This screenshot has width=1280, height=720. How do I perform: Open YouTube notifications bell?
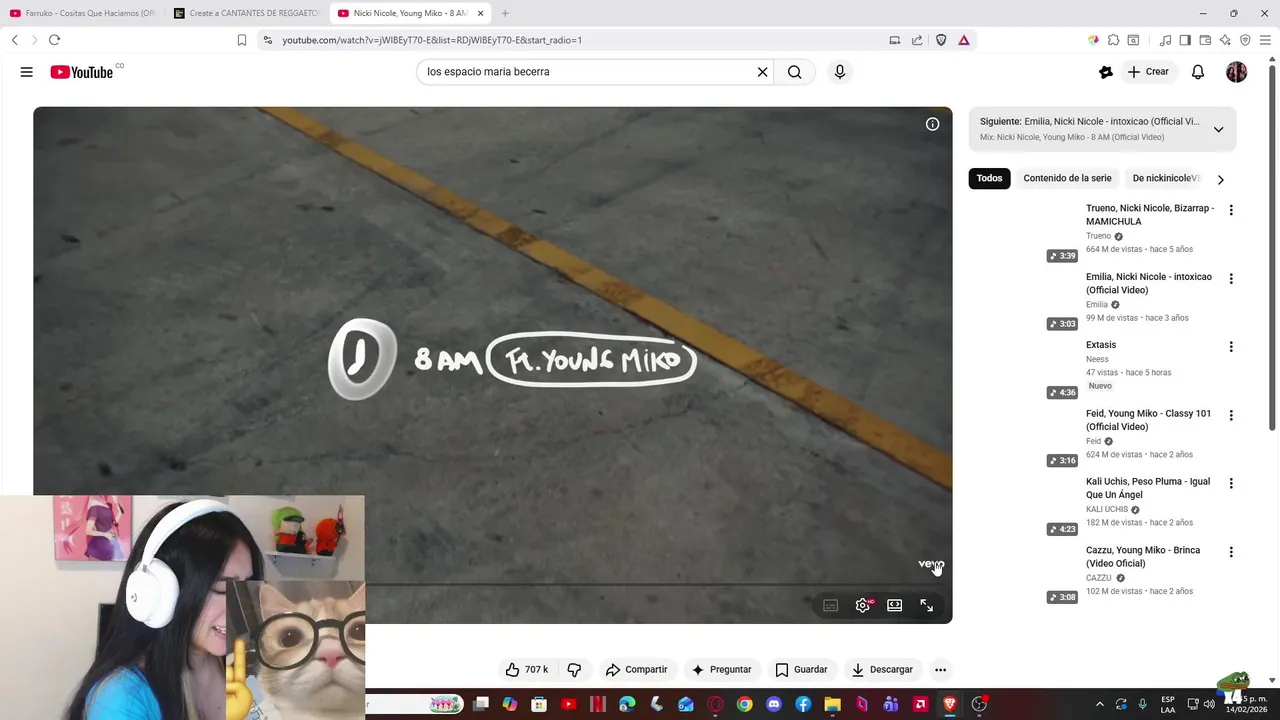tap(1198, 72)
